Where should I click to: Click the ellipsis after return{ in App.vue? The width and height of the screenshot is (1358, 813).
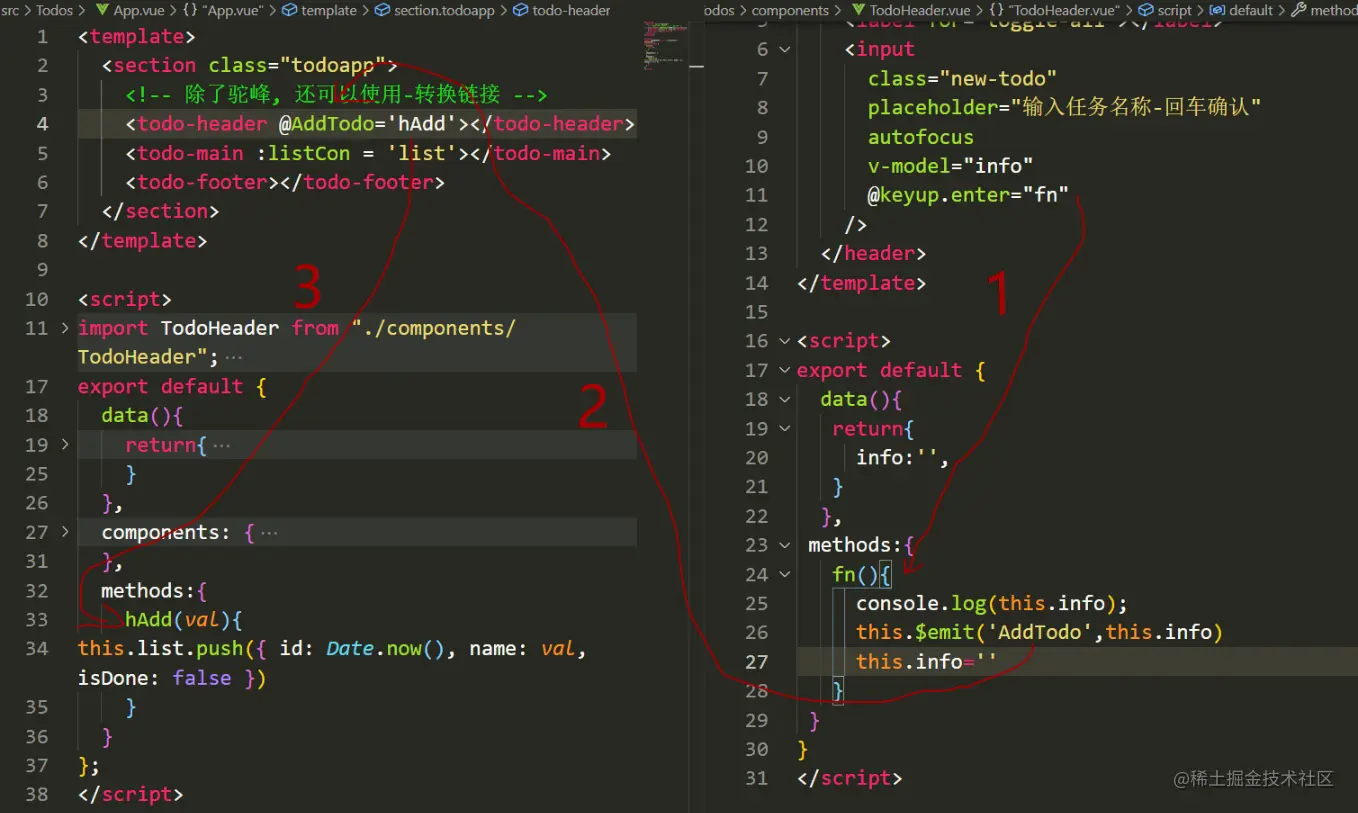pos(221,445)
